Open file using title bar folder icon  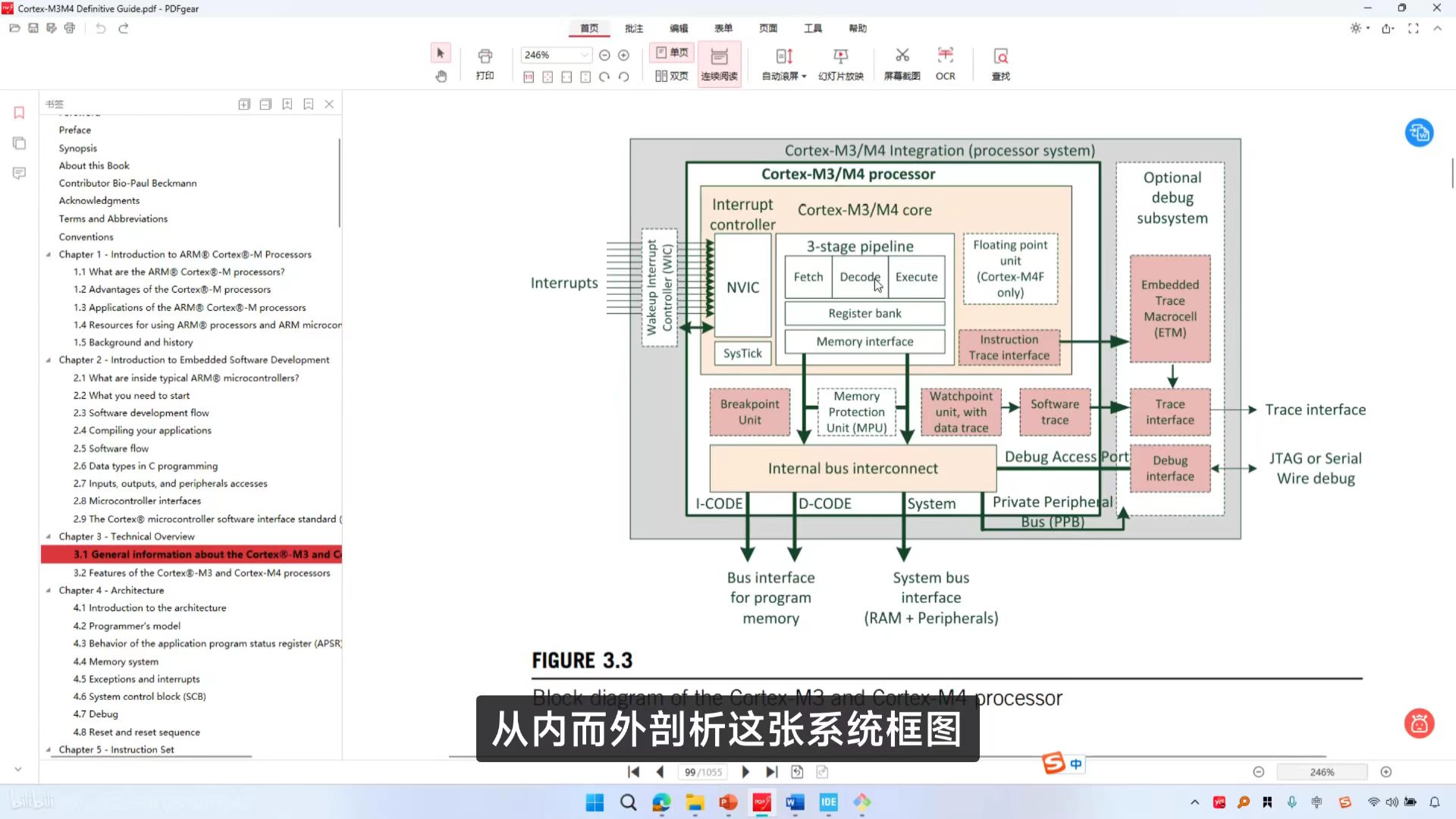coord(14,28)
